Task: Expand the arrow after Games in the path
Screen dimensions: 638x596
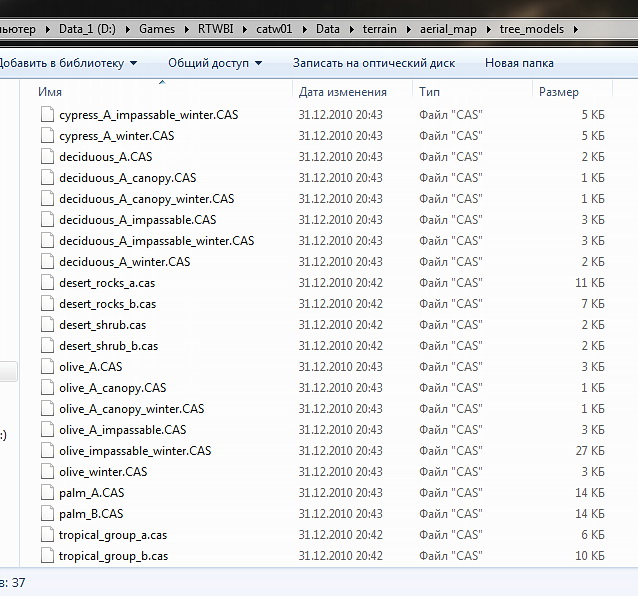Action: (x=187, y=29)
